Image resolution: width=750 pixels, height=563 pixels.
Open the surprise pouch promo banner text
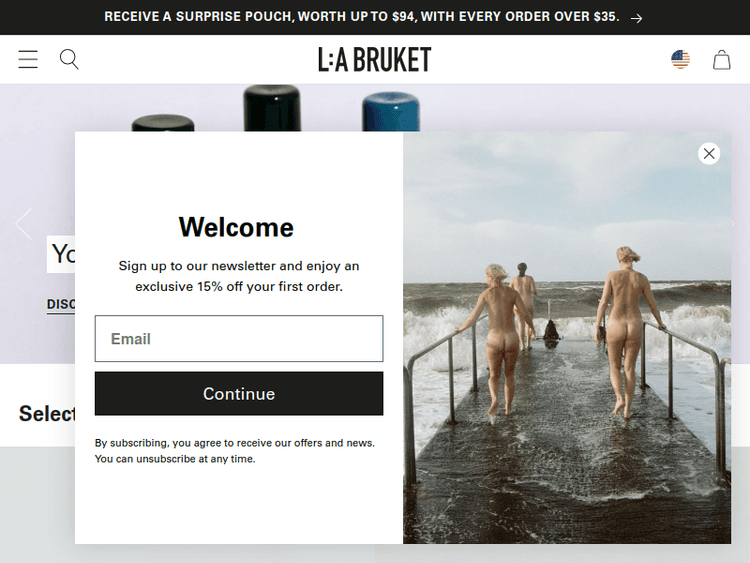tap(362, 17)
